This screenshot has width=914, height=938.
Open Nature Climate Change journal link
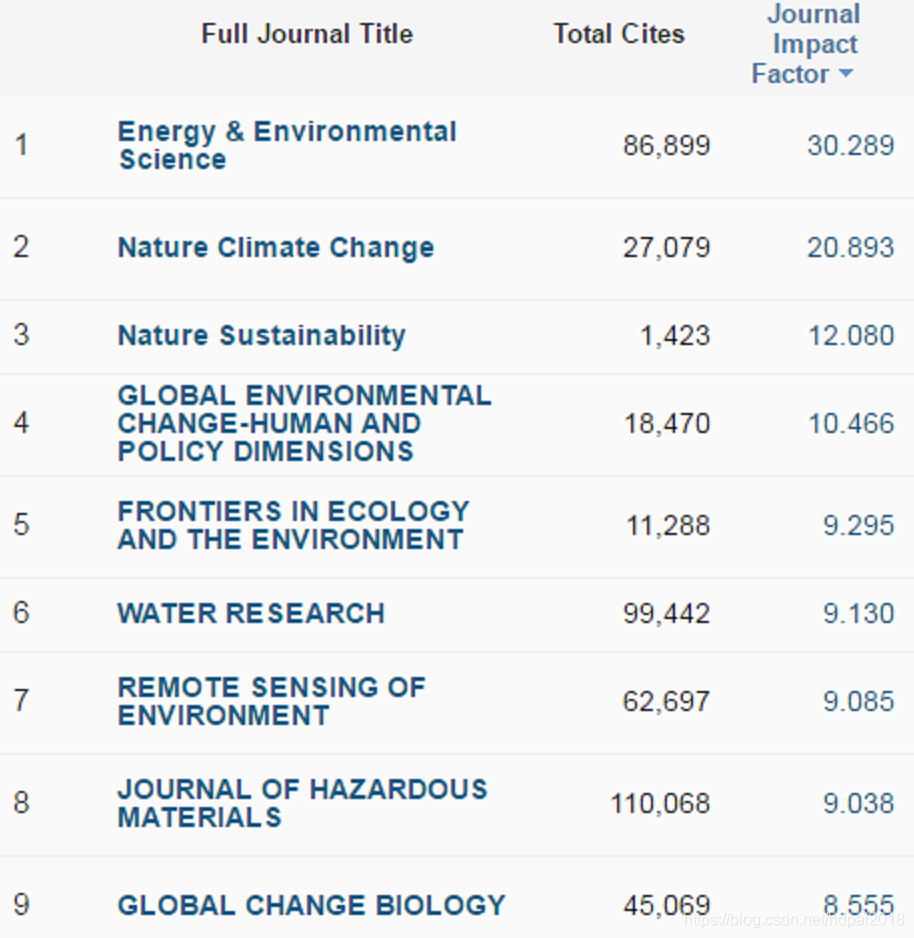tap(276, 248)
